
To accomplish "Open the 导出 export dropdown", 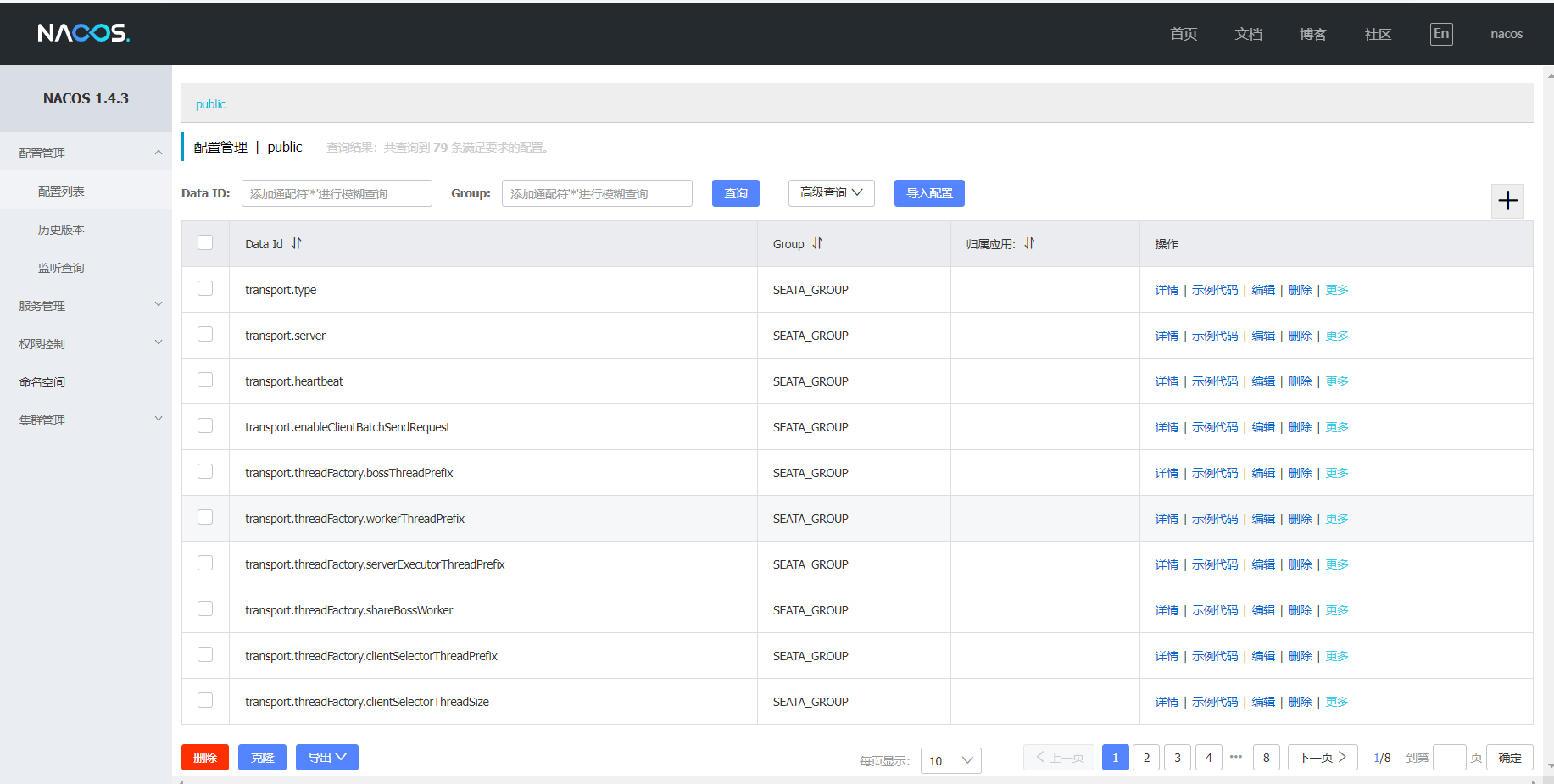I will (327, 758).
